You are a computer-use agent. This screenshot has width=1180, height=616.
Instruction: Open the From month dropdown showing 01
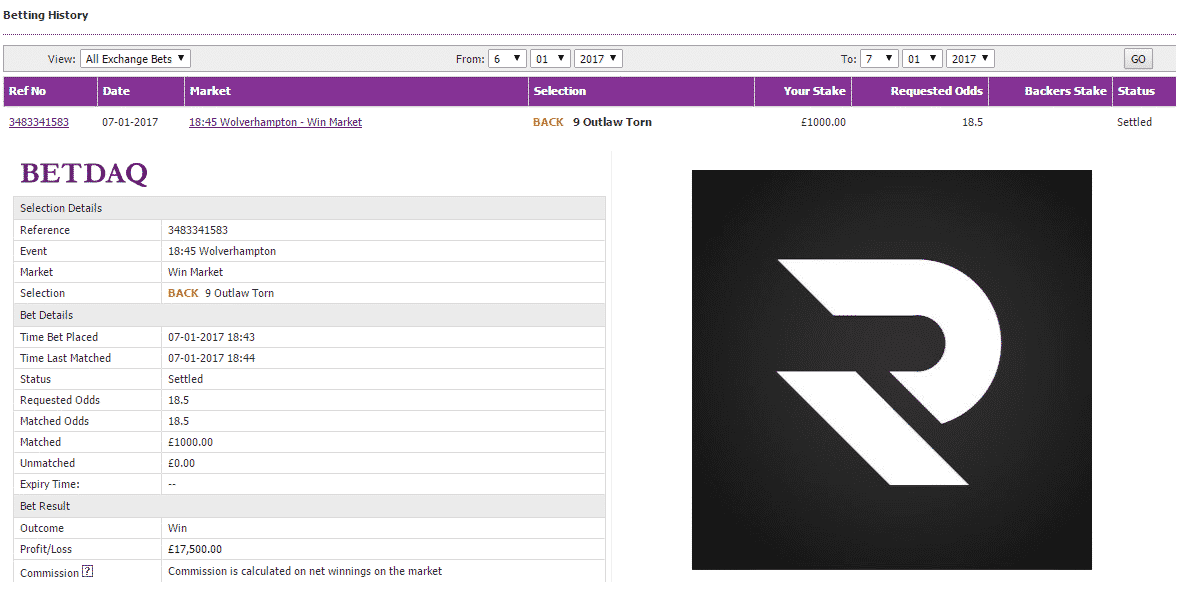click(x=550, y=59)
